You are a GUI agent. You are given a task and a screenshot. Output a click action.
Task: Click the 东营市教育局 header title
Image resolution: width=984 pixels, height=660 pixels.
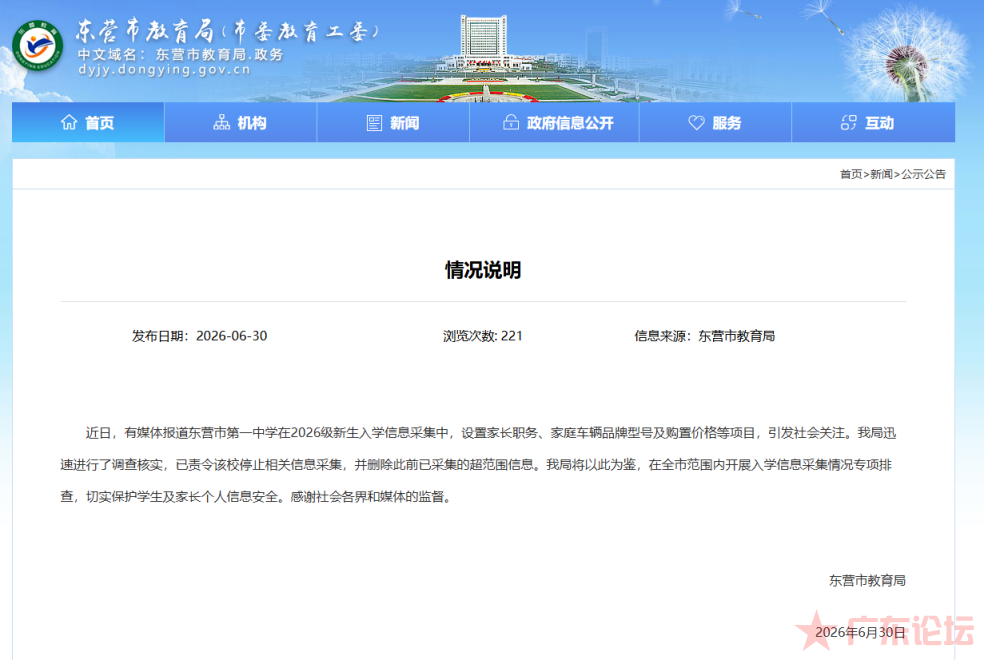tap(227, 31)
